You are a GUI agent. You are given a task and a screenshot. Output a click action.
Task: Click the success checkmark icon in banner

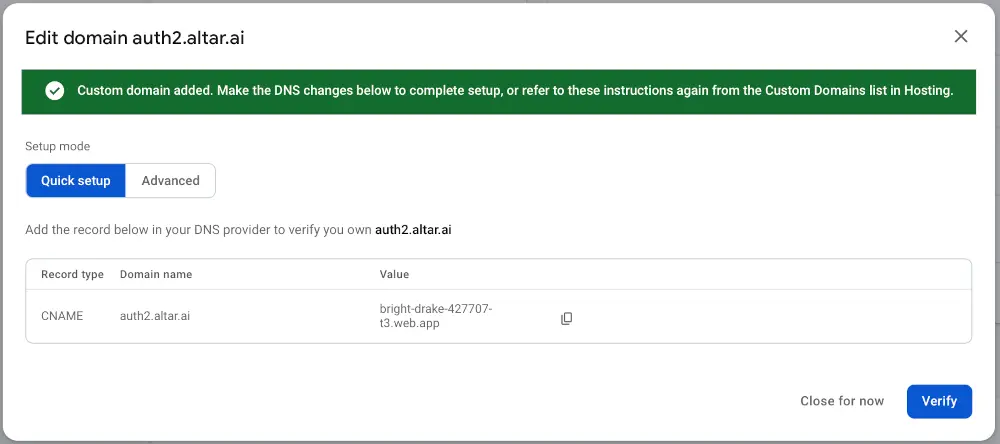[54, 91]
